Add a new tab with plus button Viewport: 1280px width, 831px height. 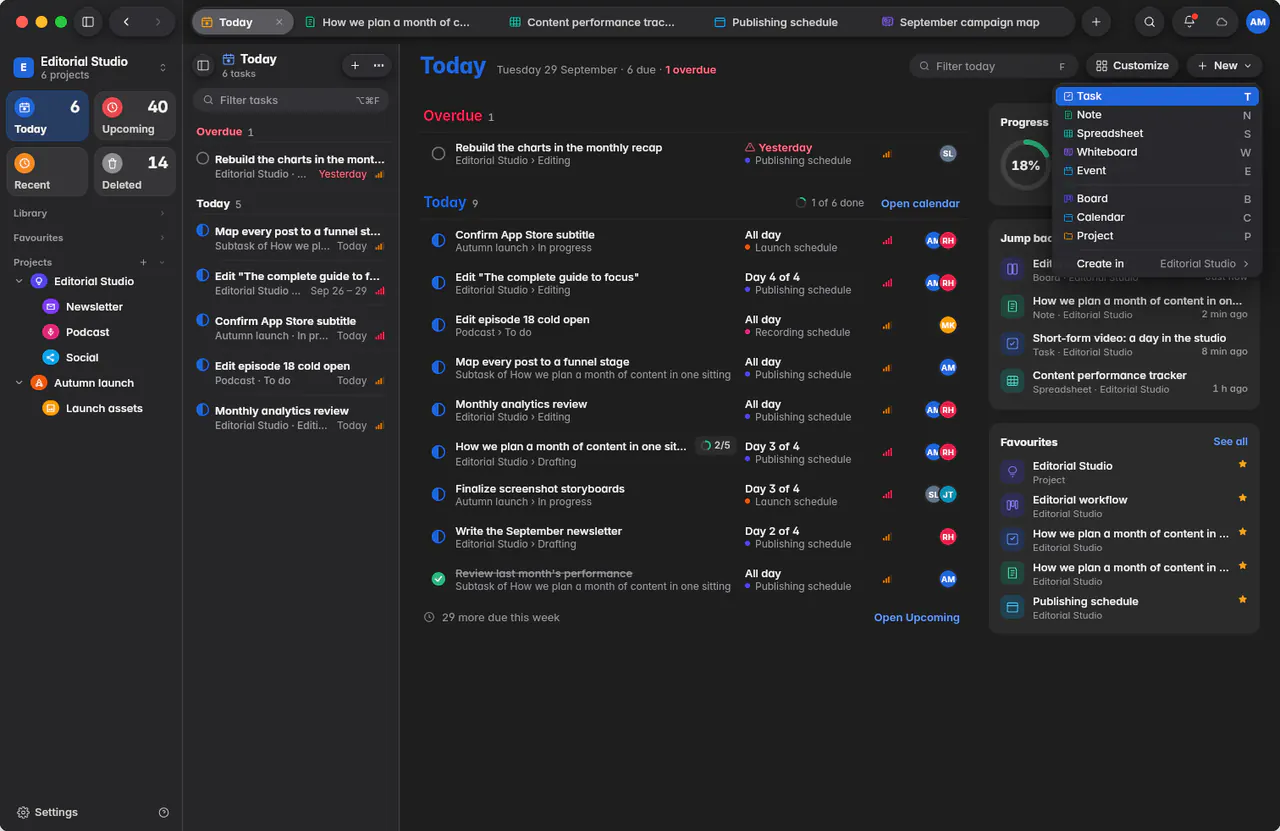coord(1096,22)
